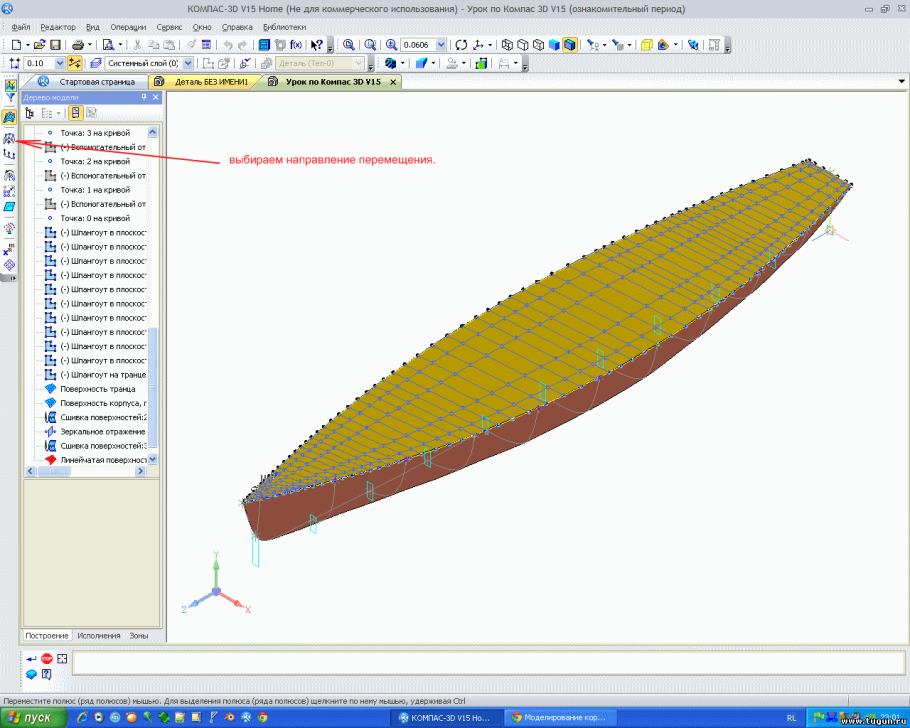Click the red STOP command icon
The width and height of the screenshot is (910, 728).
[47, 659]
